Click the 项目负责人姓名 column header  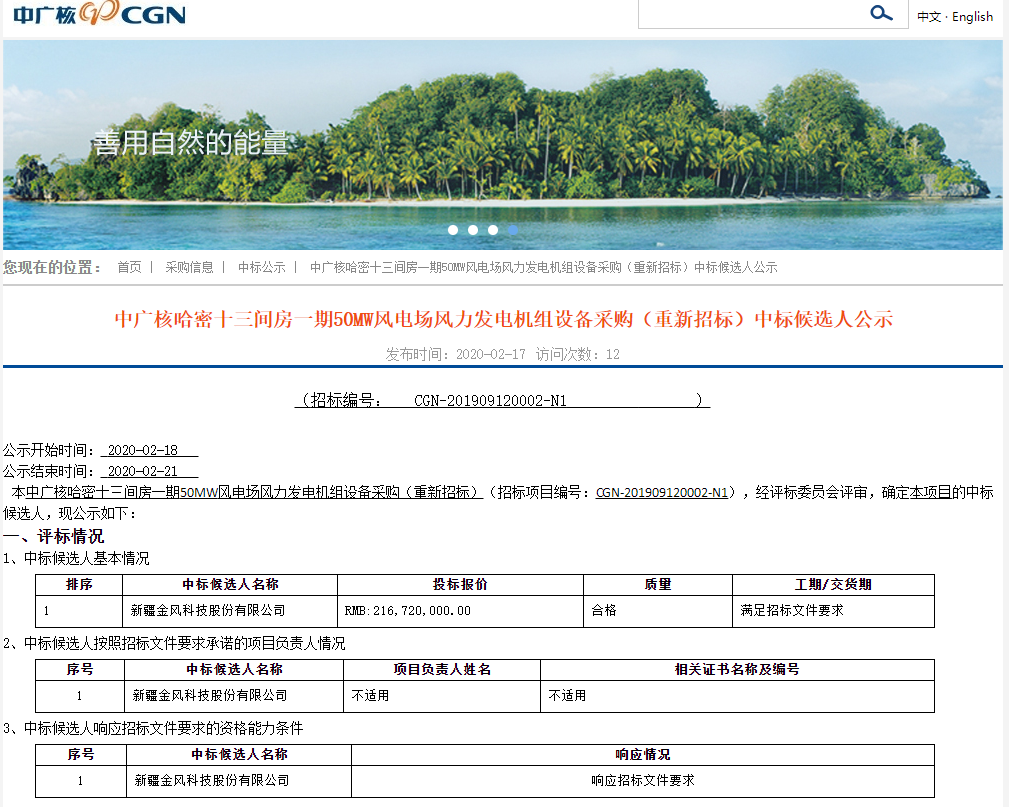tap(442, 669)
